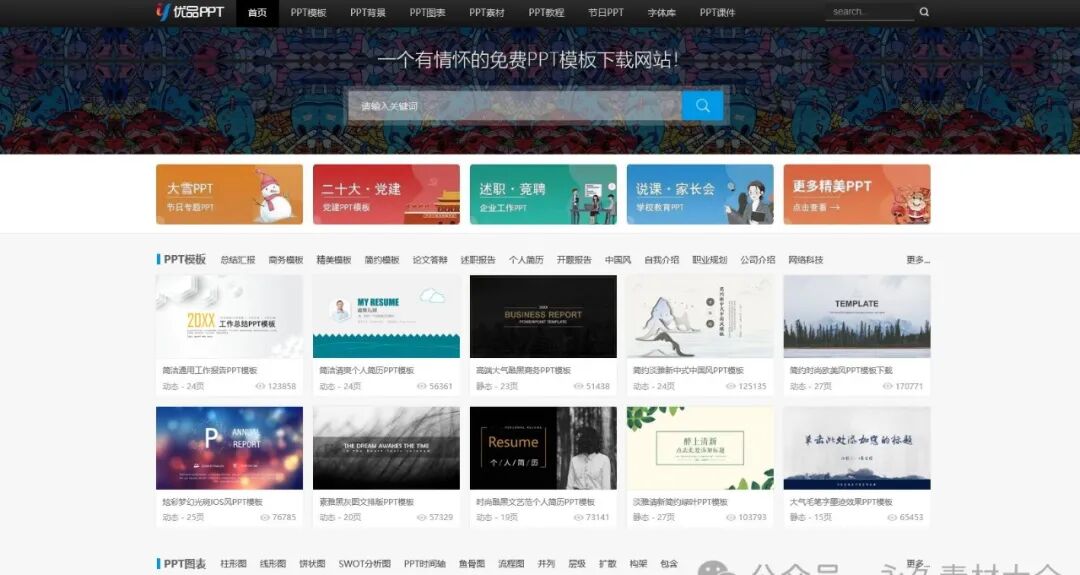
Task: Click eye view-count icon beside 125135
Action: click(731, 386)
